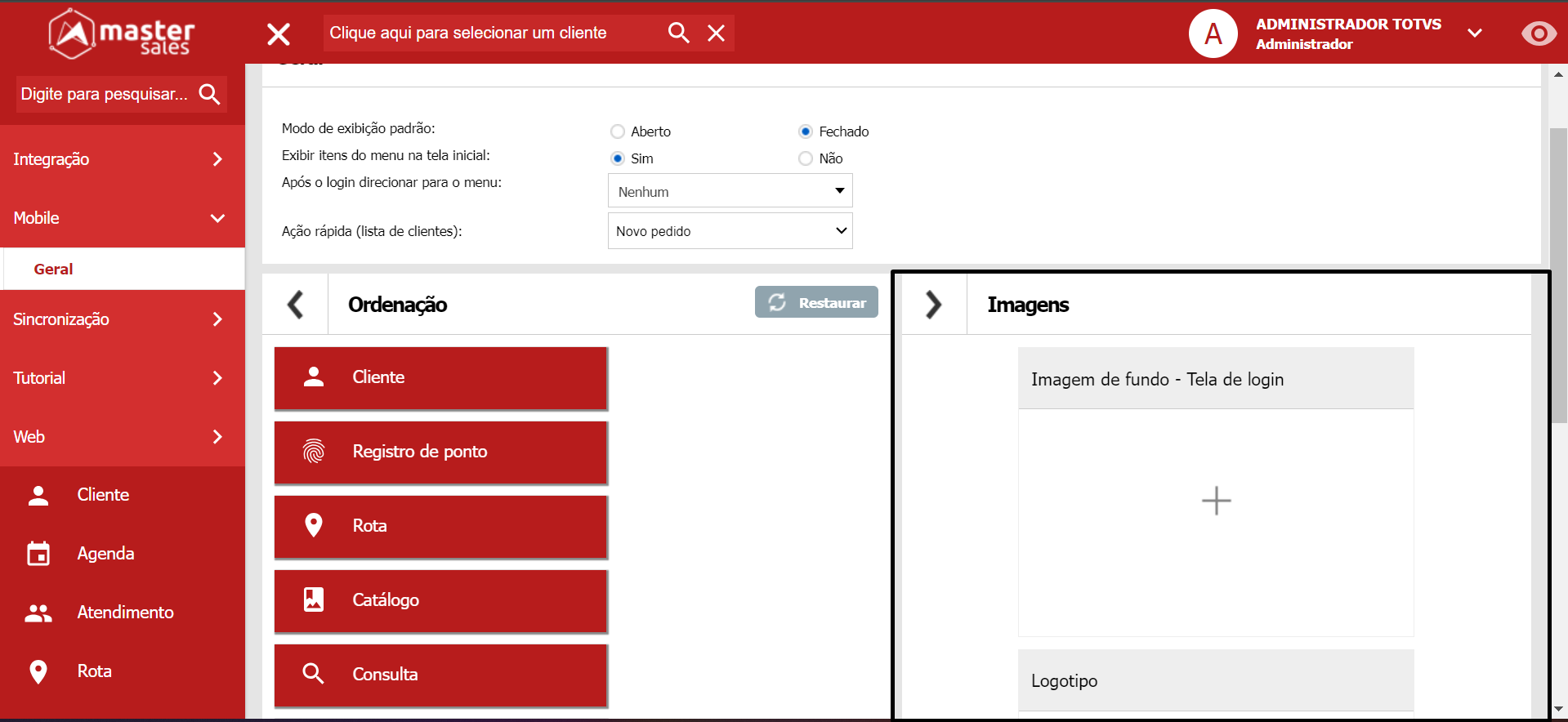Click the 'ADMINISTRADOR TOTVS' user name
Viewport: 1568px width, 722px height.
tap(1348, 25)
